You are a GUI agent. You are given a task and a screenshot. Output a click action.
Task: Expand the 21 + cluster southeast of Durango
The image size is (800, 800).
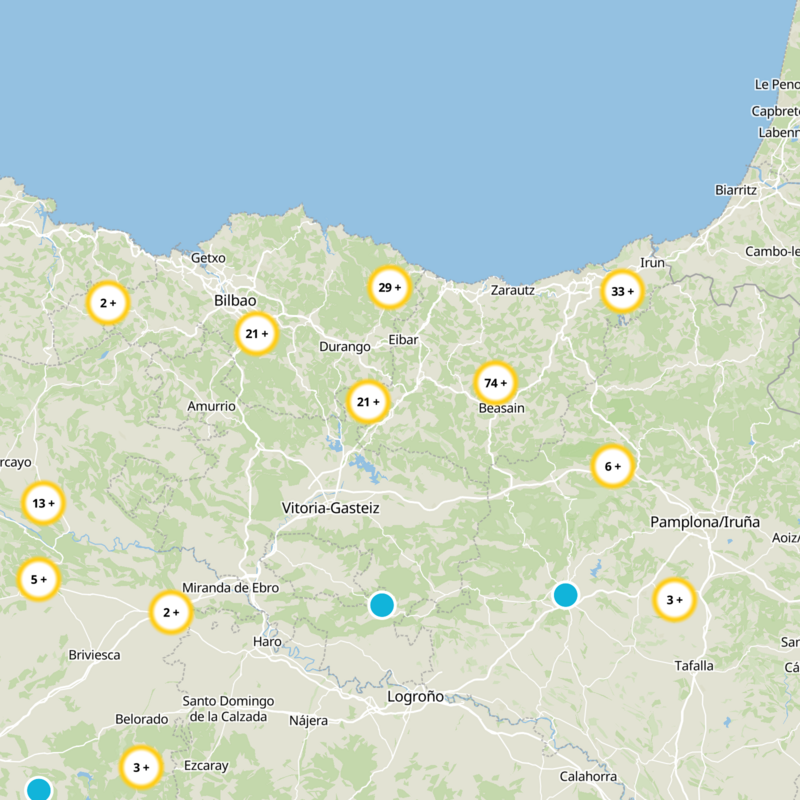(x=368, y=402)
